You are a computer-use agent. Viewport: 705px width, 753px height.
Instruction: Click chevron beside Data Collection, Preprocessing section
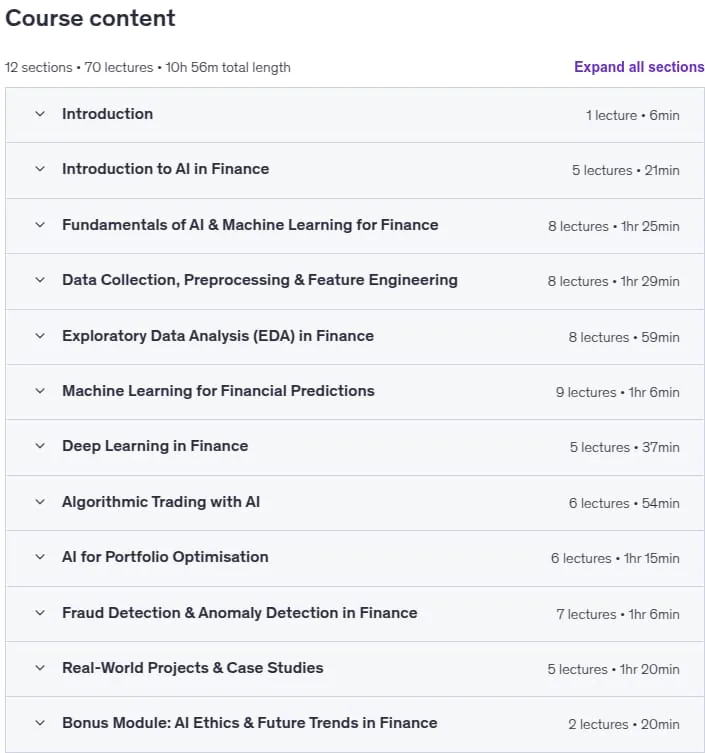40,280
